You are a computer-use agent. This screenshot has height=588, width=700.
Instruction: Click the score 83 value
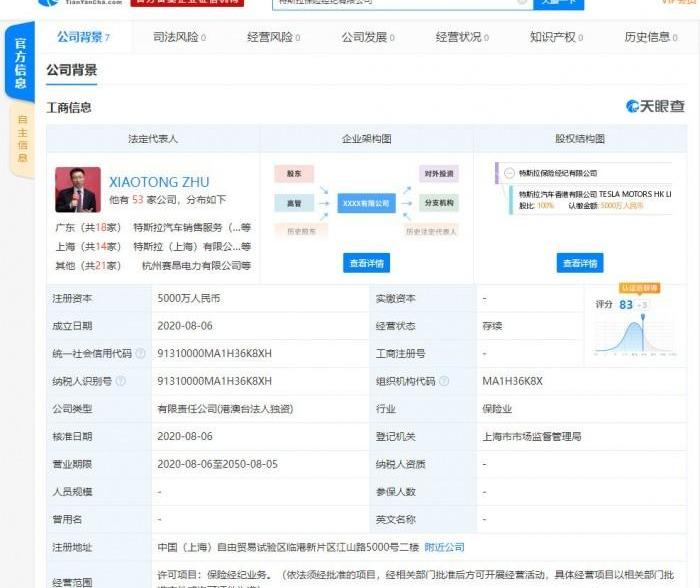626,304
